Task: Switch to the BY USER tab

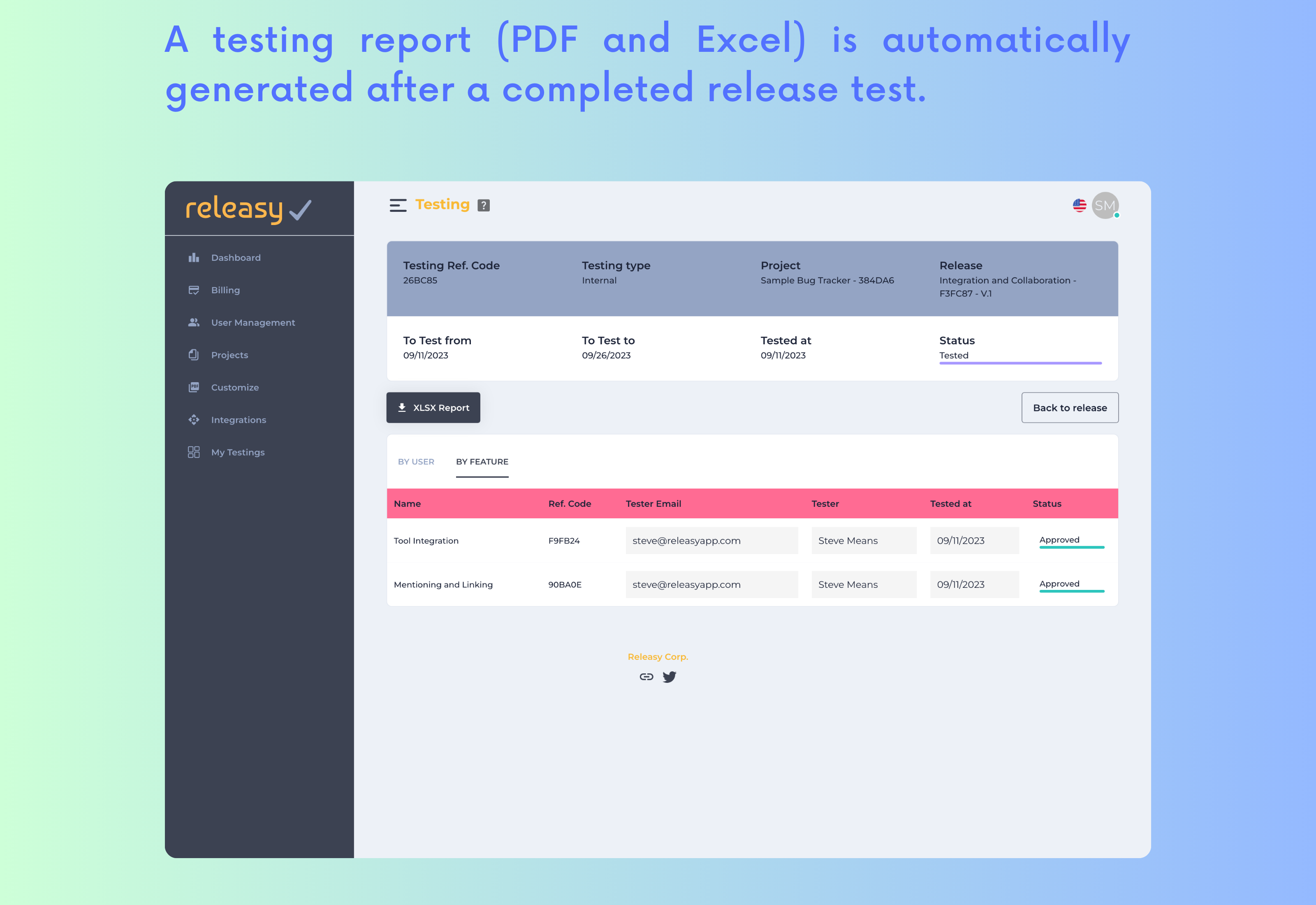Action: (416, 462)
